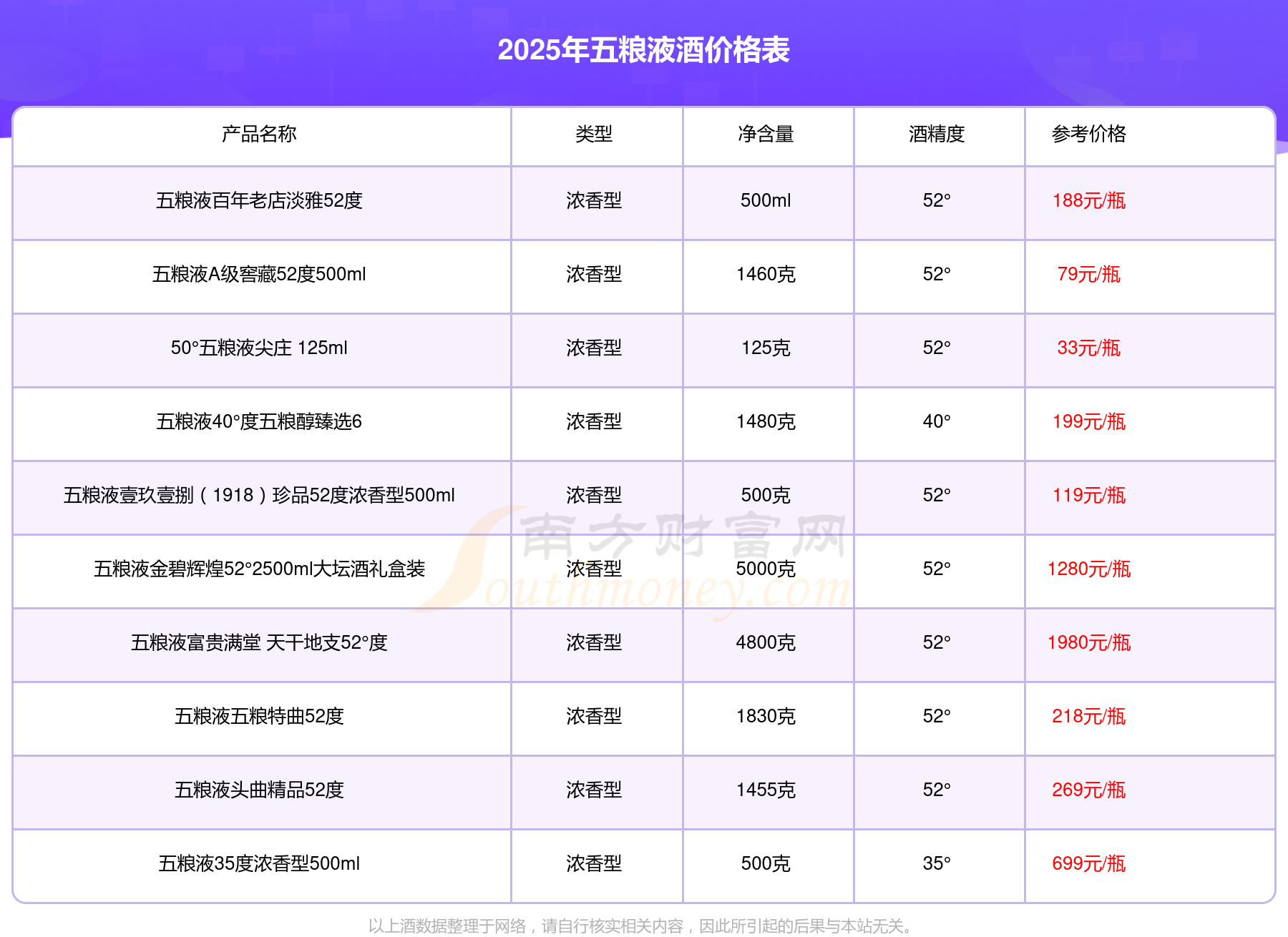Select product 五粮液A级窖藏52度500ml
The width and height of the screenshot is (1288, 937).
259,274
